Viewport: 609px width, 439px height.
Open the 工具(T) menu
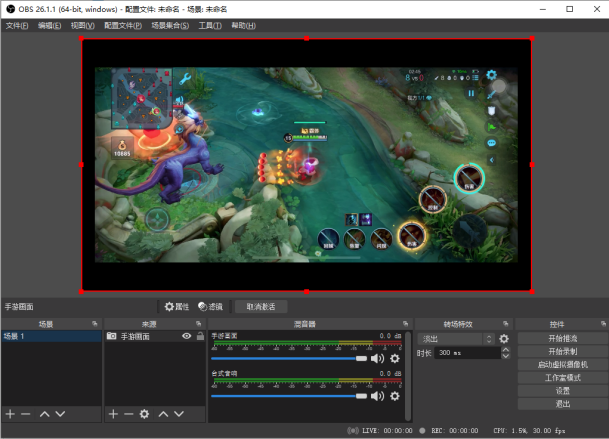tap(210, 26)
